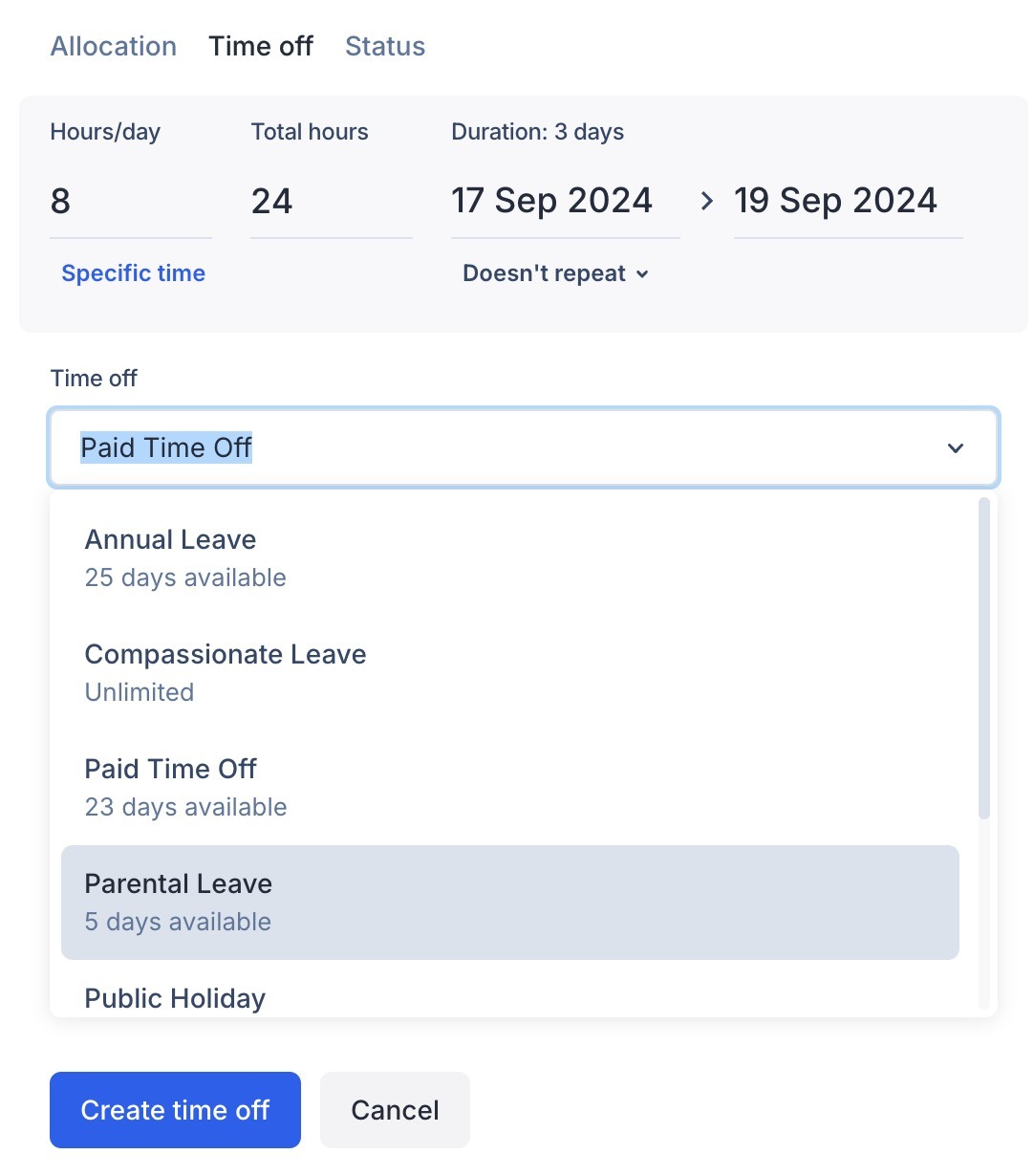The image size is (1034, 1176).
Task: Click the leave type list scrollbar
Action: pos(984,659)
